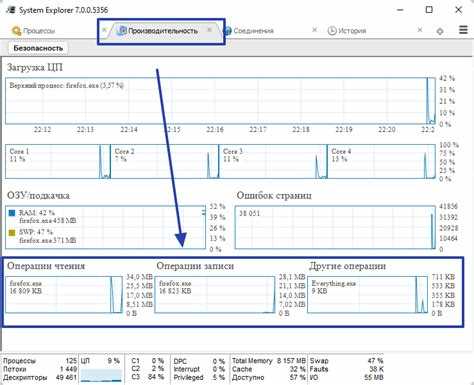Open the Процессы tab

(33, 31)
